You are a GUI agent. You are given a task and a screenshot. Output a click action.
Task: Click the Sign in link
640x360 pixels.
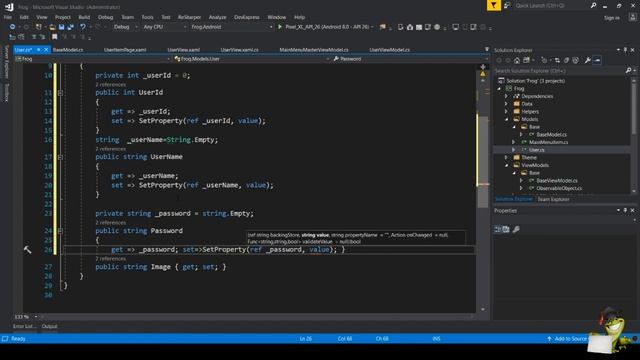point(611,18)
